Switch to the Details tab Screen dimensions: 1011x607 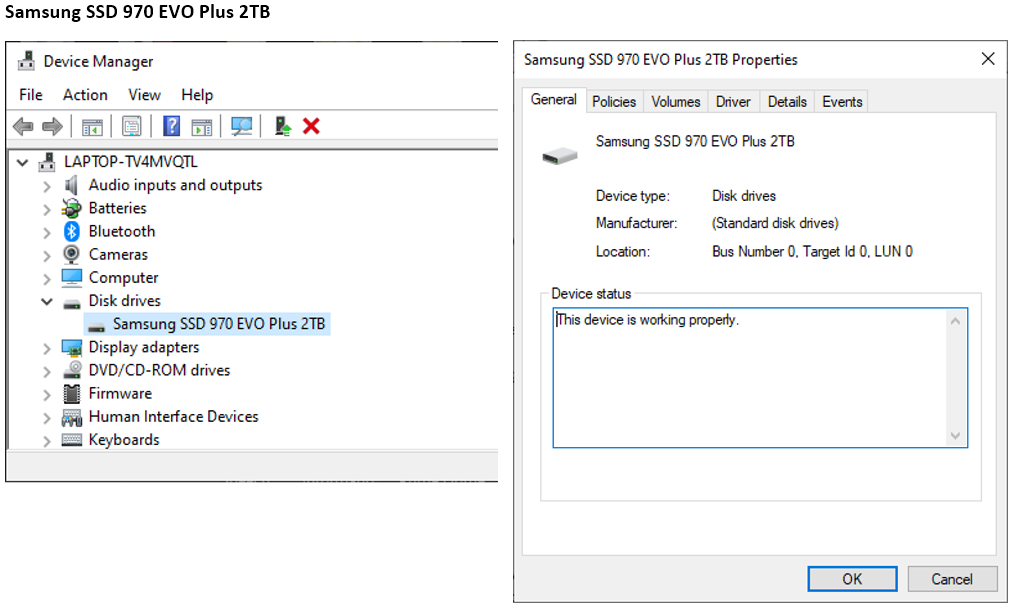(787, 102)
